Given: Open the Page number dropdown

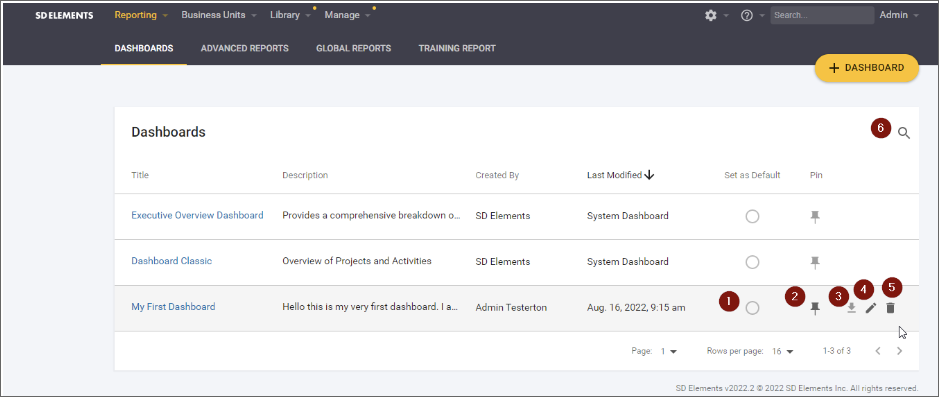Looking at the screenshot, I should click(x=669, y=351).
